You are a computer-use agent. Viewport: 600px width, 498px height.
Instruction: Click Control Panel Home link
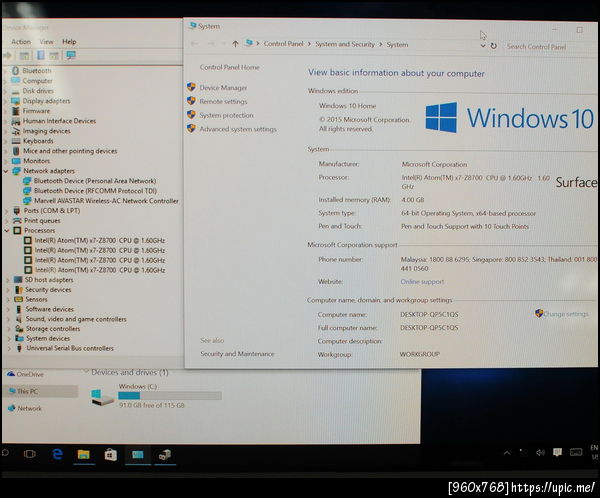pos(230,67)
